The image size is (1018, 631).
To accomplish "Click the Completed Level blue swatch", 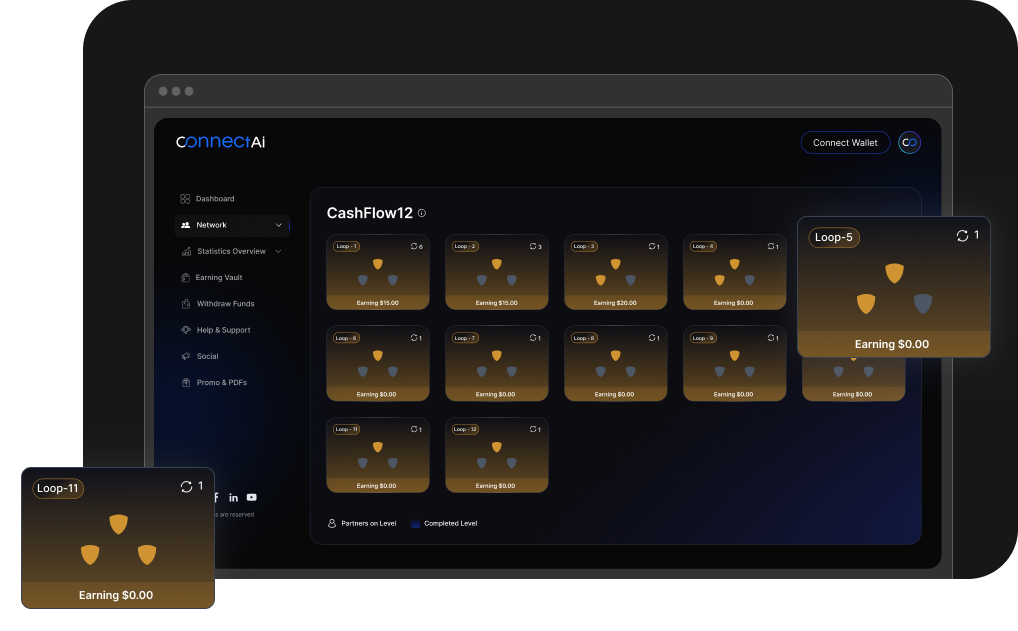I will coord(415,523).
